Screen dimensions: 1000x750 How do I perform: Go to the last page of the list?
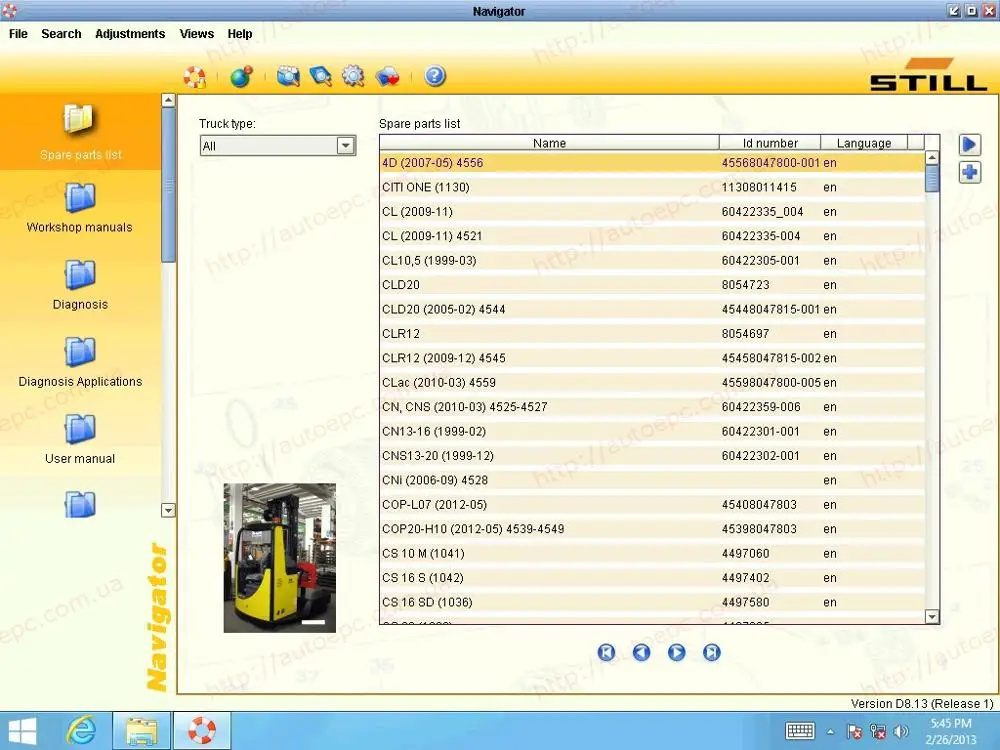point(712,652)
